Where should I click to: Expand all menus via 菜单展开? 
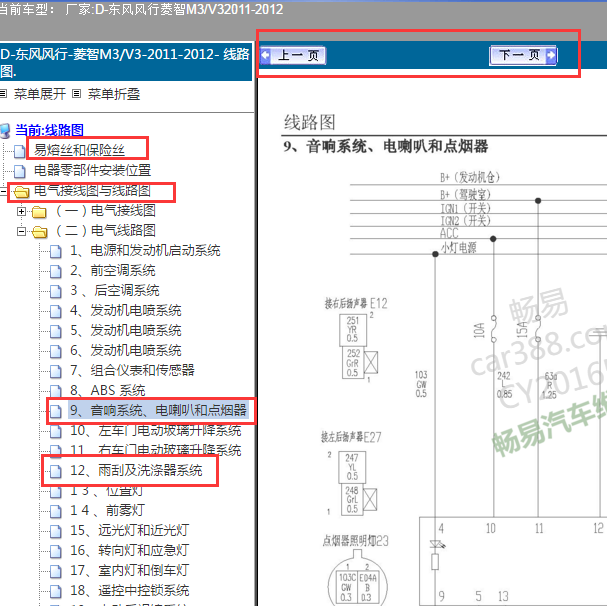click(39, 94)
